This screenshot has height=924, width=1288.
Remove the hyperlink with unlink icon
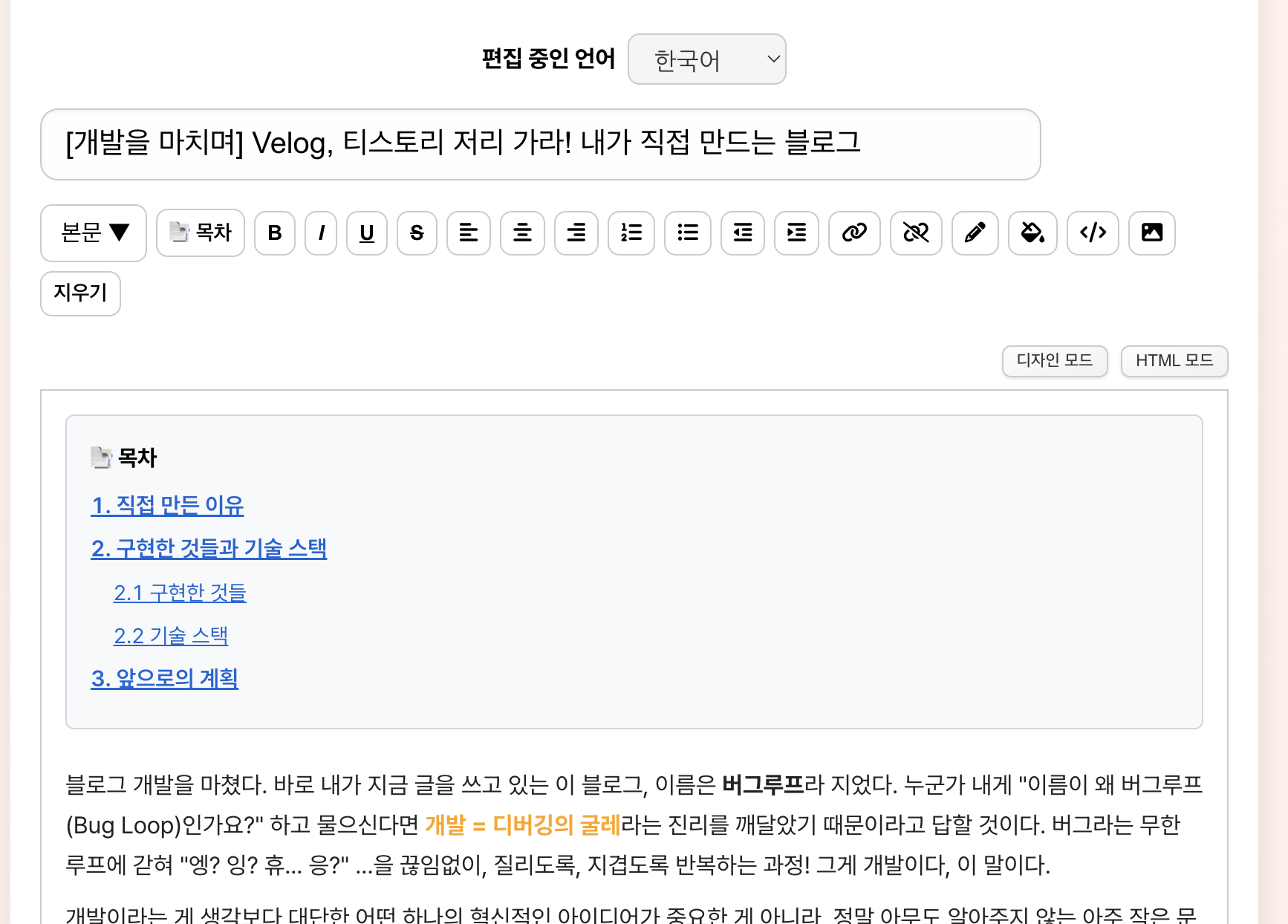click(x=915, y=233)
